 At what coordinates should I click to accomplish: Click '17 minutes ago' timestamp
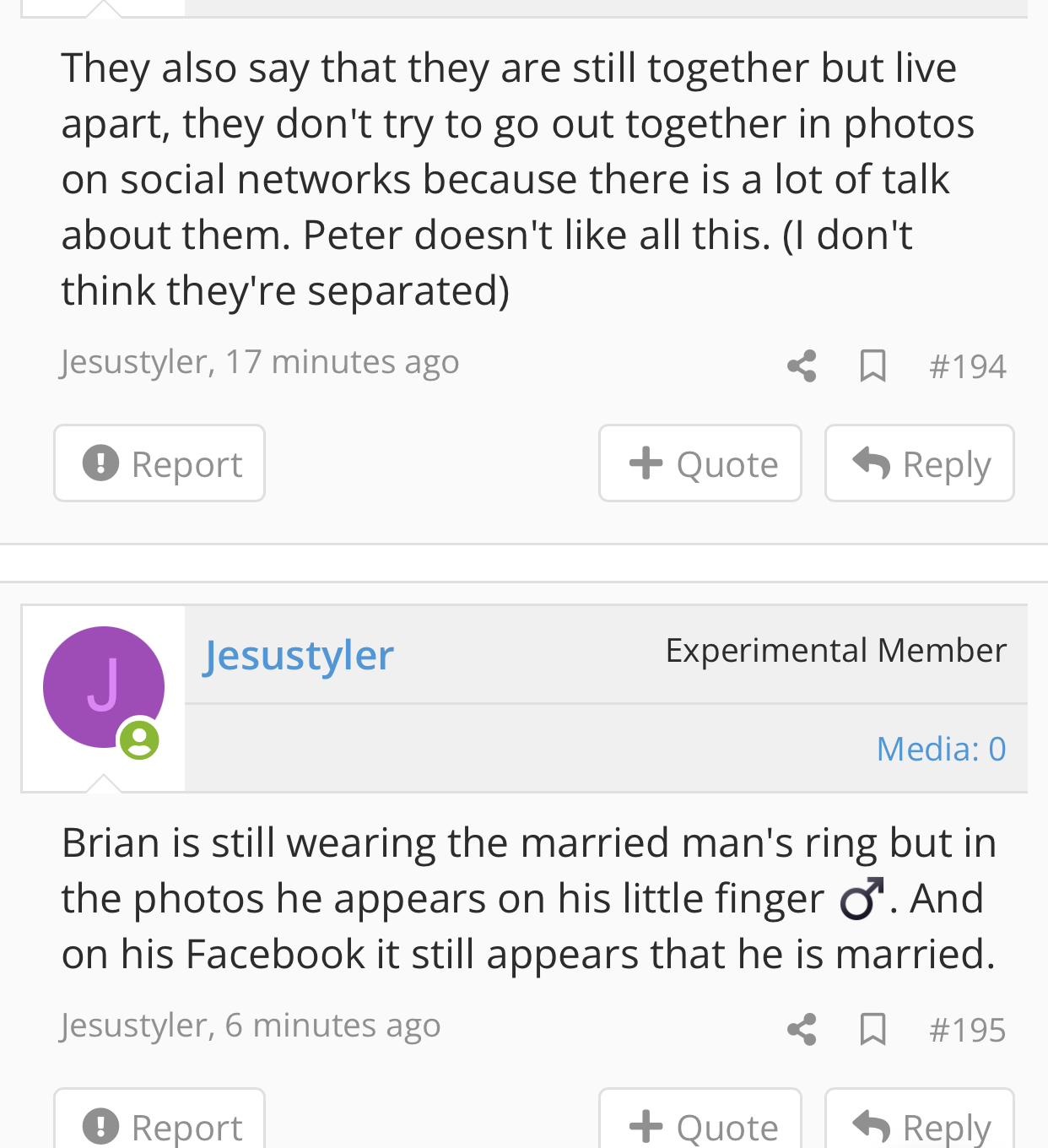click(x=343, y=362)
